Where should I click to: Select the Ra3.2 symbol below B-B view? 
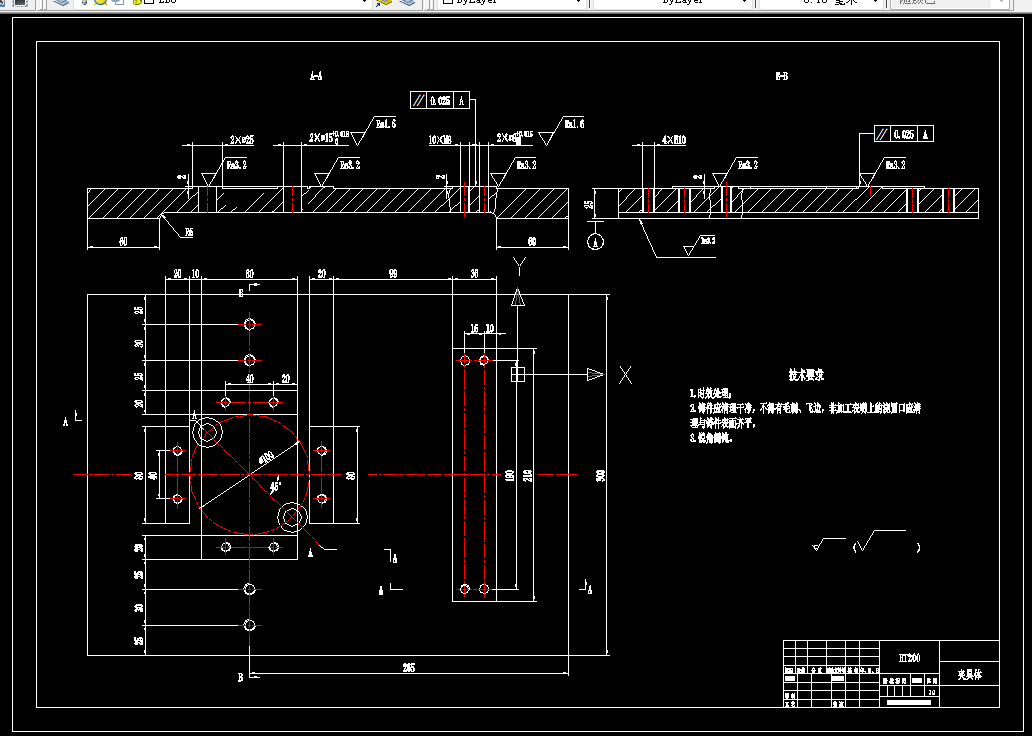[x=700, y=245]
